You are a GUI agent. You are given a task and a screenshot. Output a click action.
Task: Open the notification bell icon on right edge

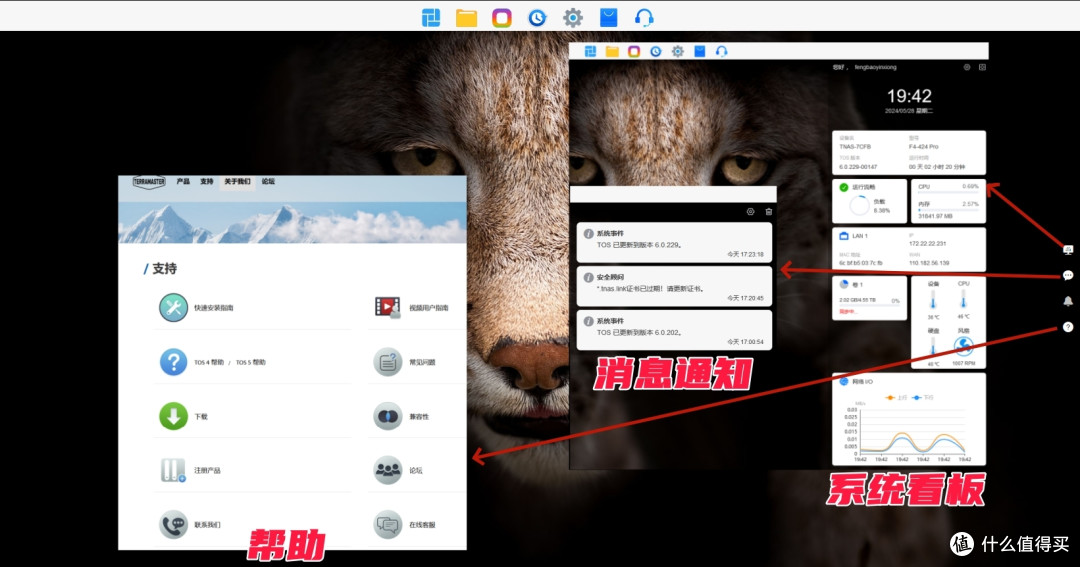point(1068,301)
